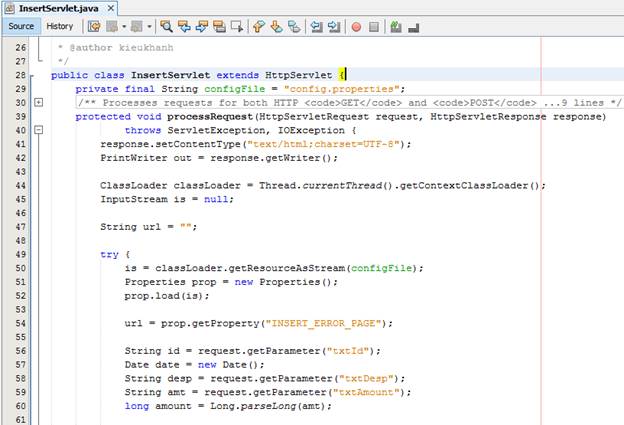Screen dimensions: 624x425
Task: Click the "text/html;charset=UTF-8" string
Action: click(323, 144)
